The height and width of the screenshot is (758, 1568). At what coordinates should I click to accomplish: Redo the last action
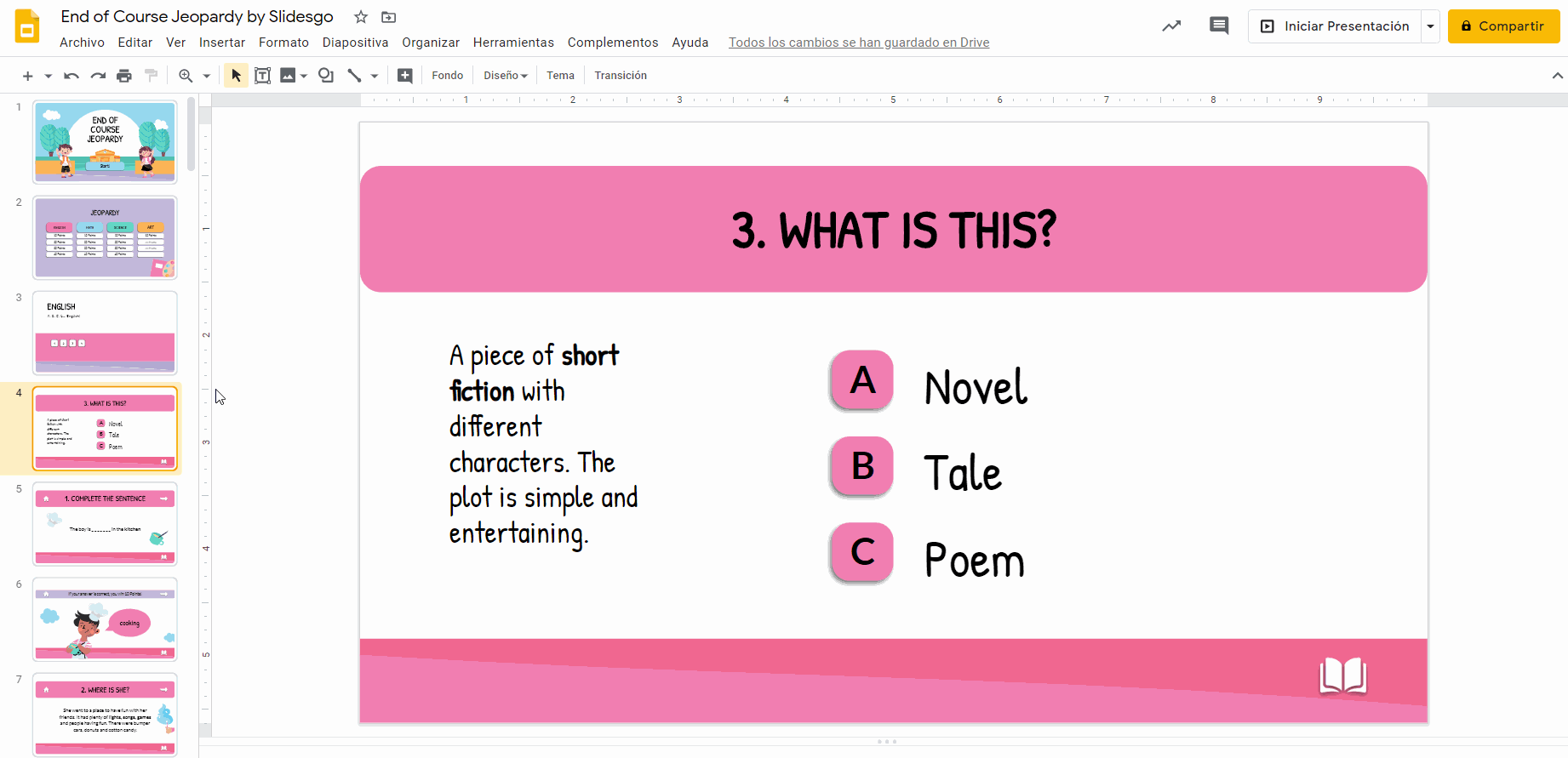(98, 76)
